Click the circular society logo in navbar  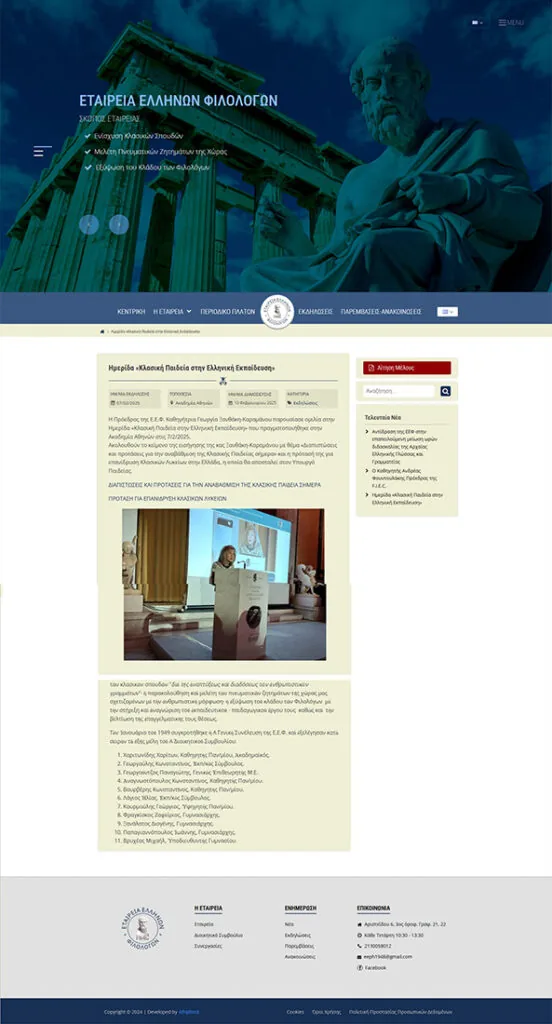coord(277,312)
